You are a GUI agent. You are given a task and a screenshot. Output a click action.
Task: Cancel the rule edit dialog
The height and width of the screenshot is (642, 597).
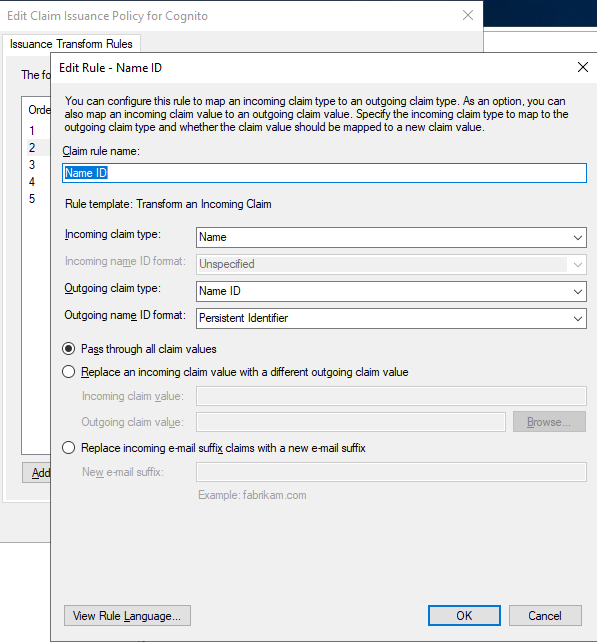coord(545,615)
